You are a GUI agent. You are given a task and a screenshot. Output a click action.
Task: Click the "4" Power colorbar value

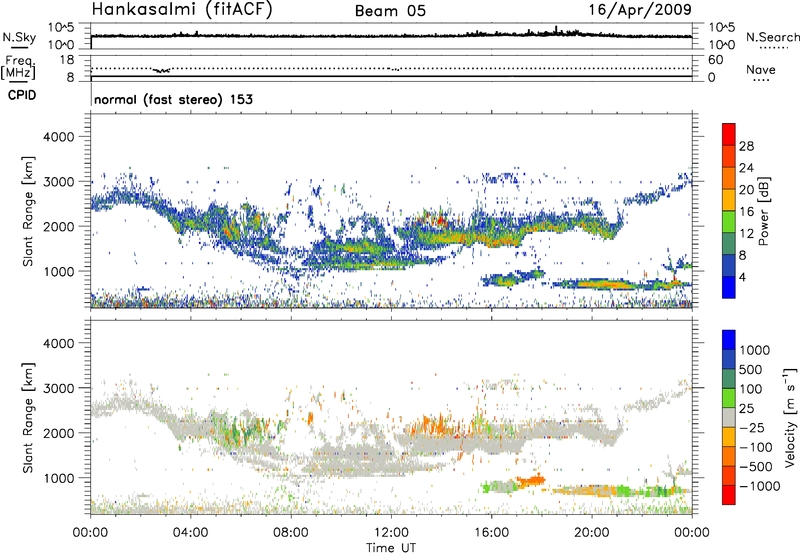(742, 277)
